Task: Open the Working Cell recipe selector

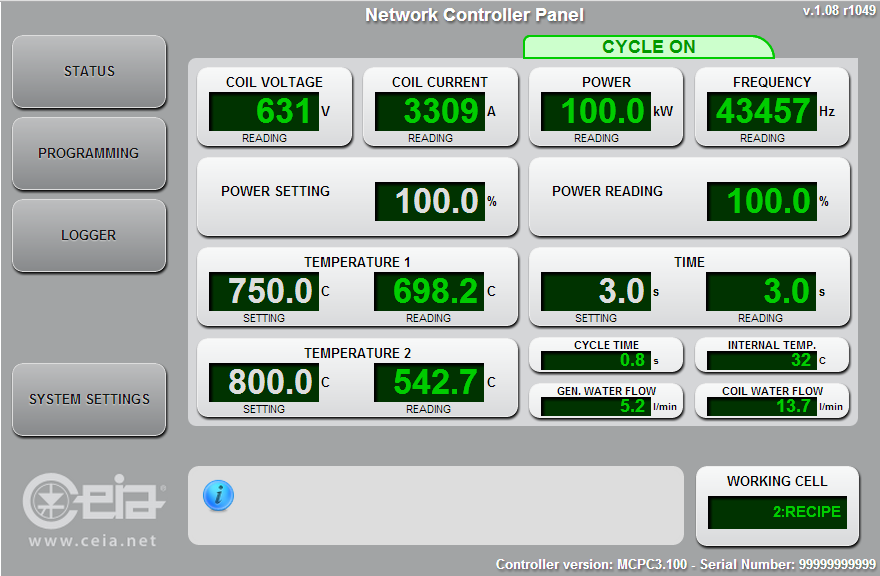Action: point(777,512)
